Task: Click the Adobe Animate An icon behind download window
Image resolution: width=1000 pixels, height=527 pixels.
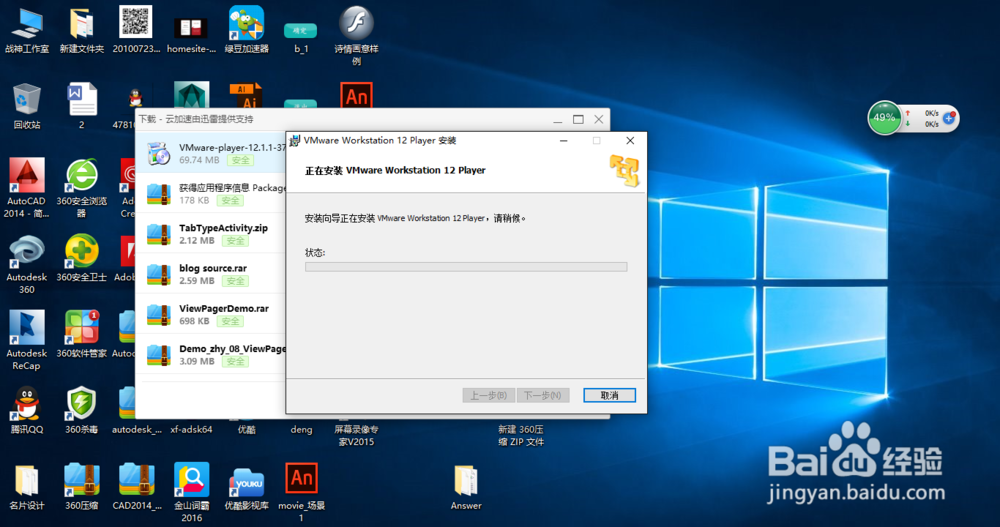Action: 357,96
